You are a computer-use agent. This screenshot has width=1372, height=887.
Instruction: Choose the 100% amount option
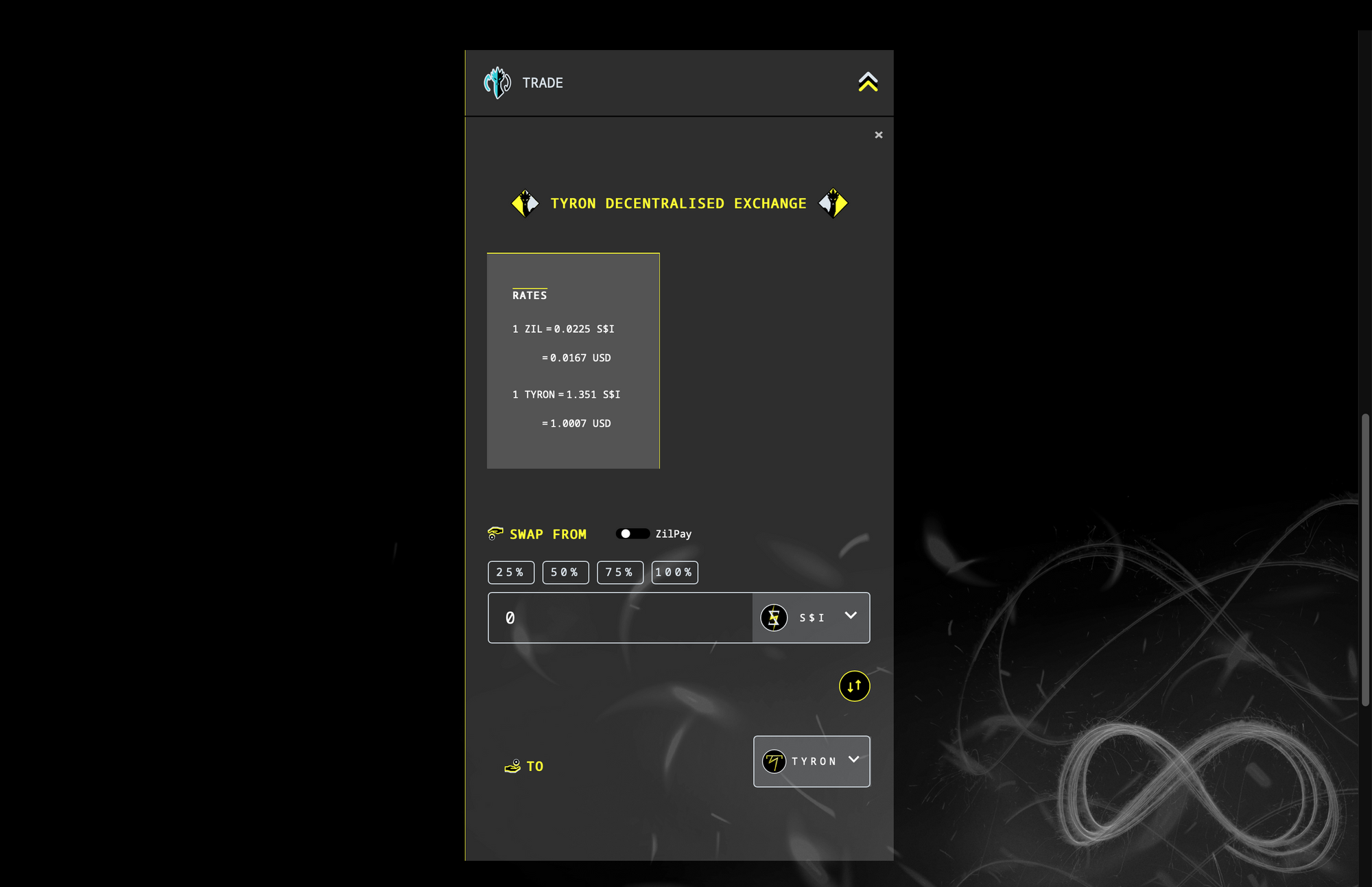tap(674, 572)
